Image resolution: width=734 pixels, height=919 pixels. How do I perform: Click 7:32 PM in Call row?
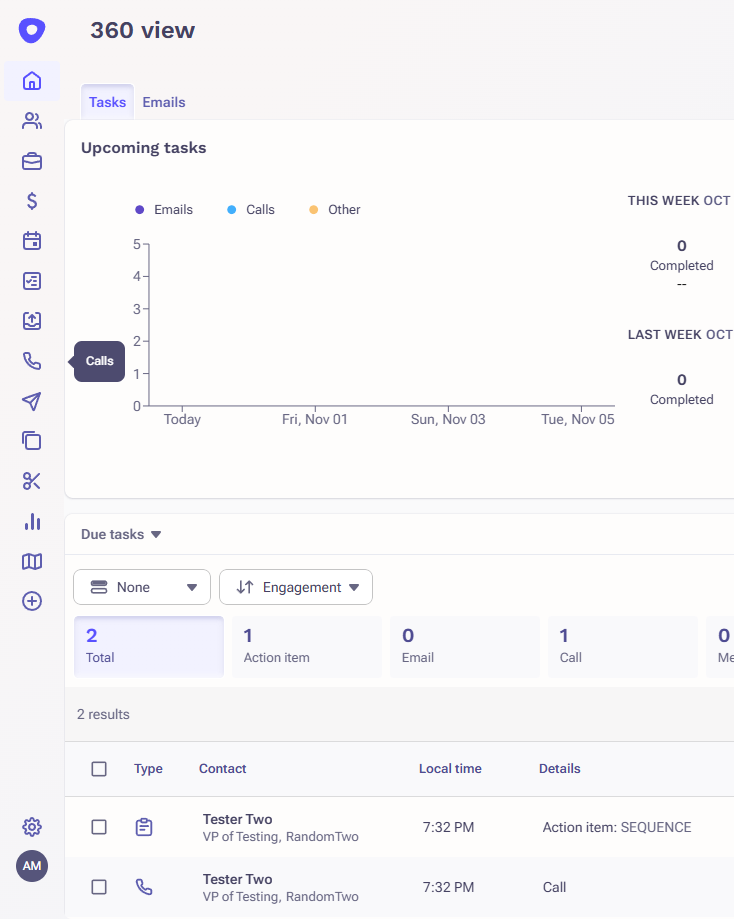click(x=448, y=887)
